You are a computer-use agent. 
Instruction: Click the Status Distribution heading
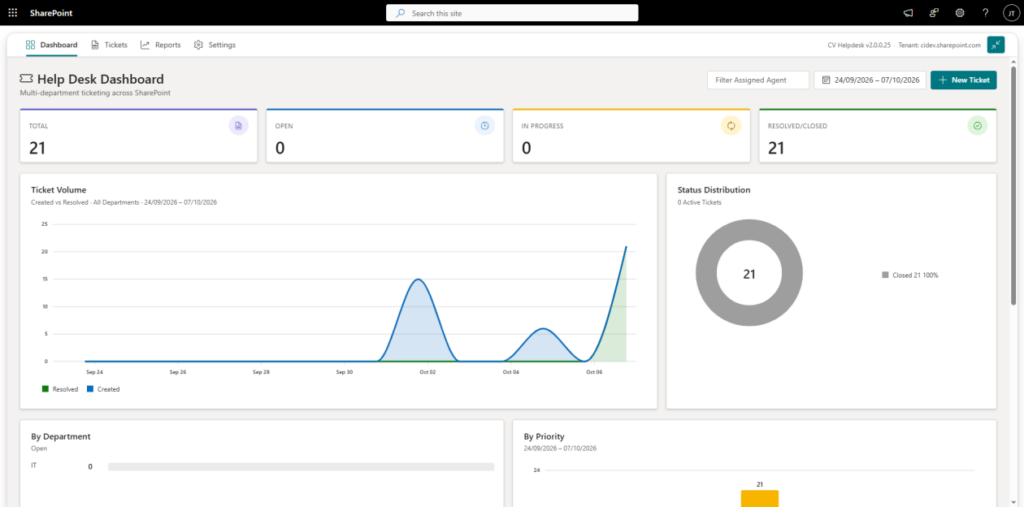714,190
